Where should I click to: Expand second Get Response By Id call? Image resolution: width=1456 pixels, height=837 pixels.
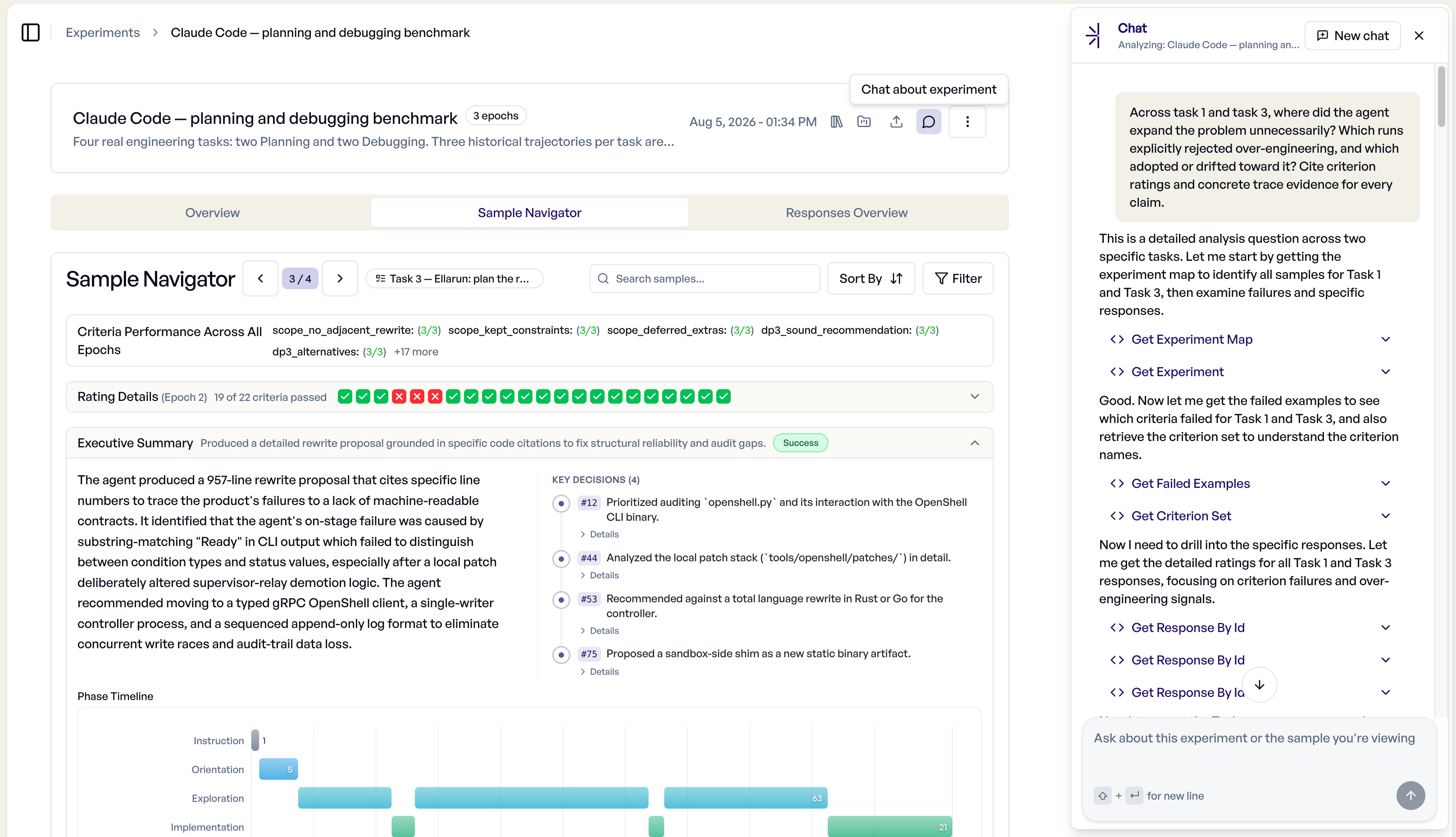point(1385,660)
